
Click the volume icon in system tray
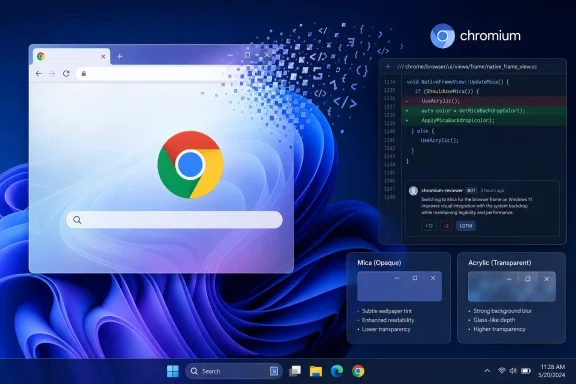point(513,371)
